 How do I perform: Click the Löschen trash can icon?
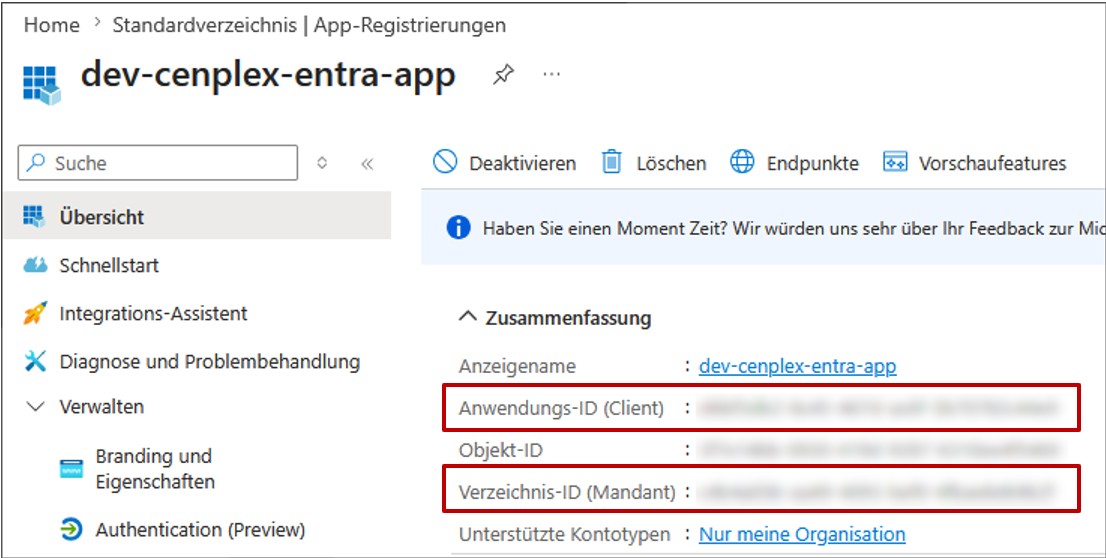(x=611, y=162)
